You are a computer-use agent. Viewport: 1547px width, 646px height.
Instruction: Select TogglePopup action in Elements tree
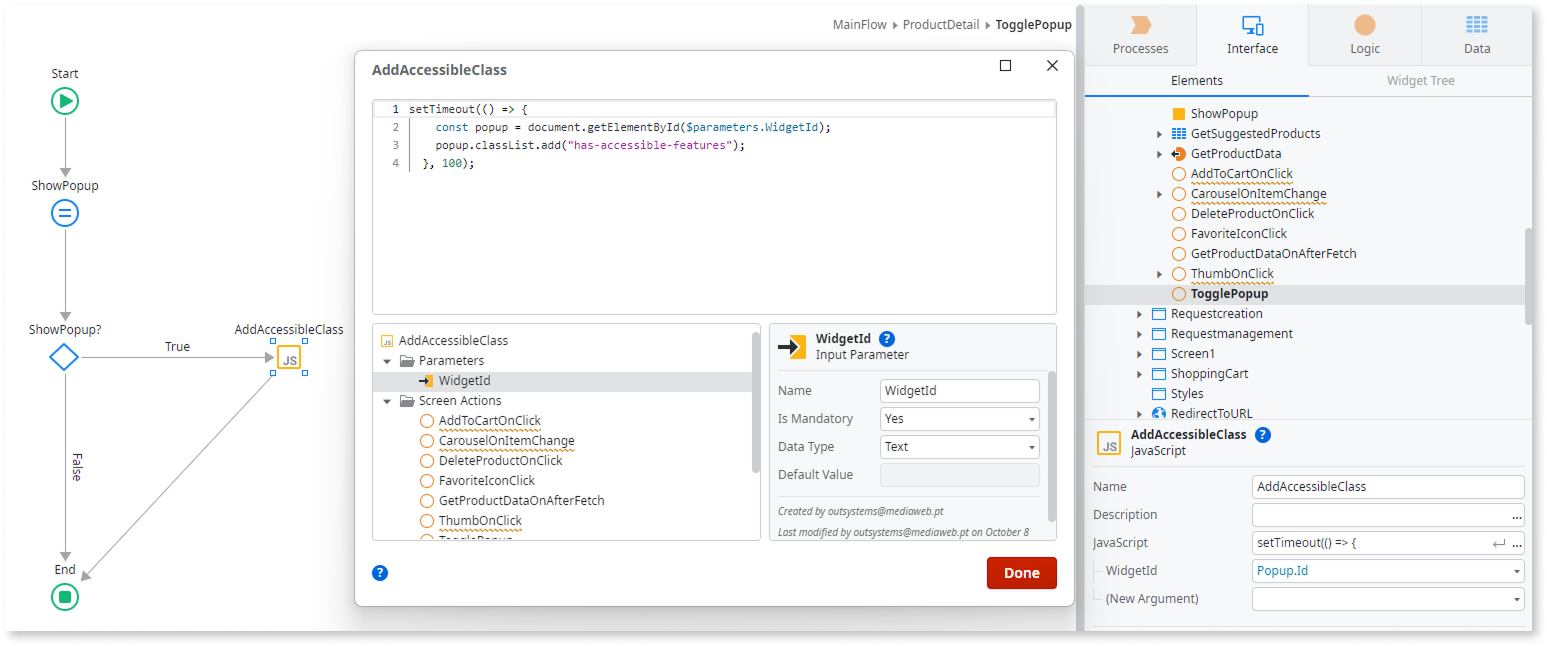click(x=1229, y=294)
